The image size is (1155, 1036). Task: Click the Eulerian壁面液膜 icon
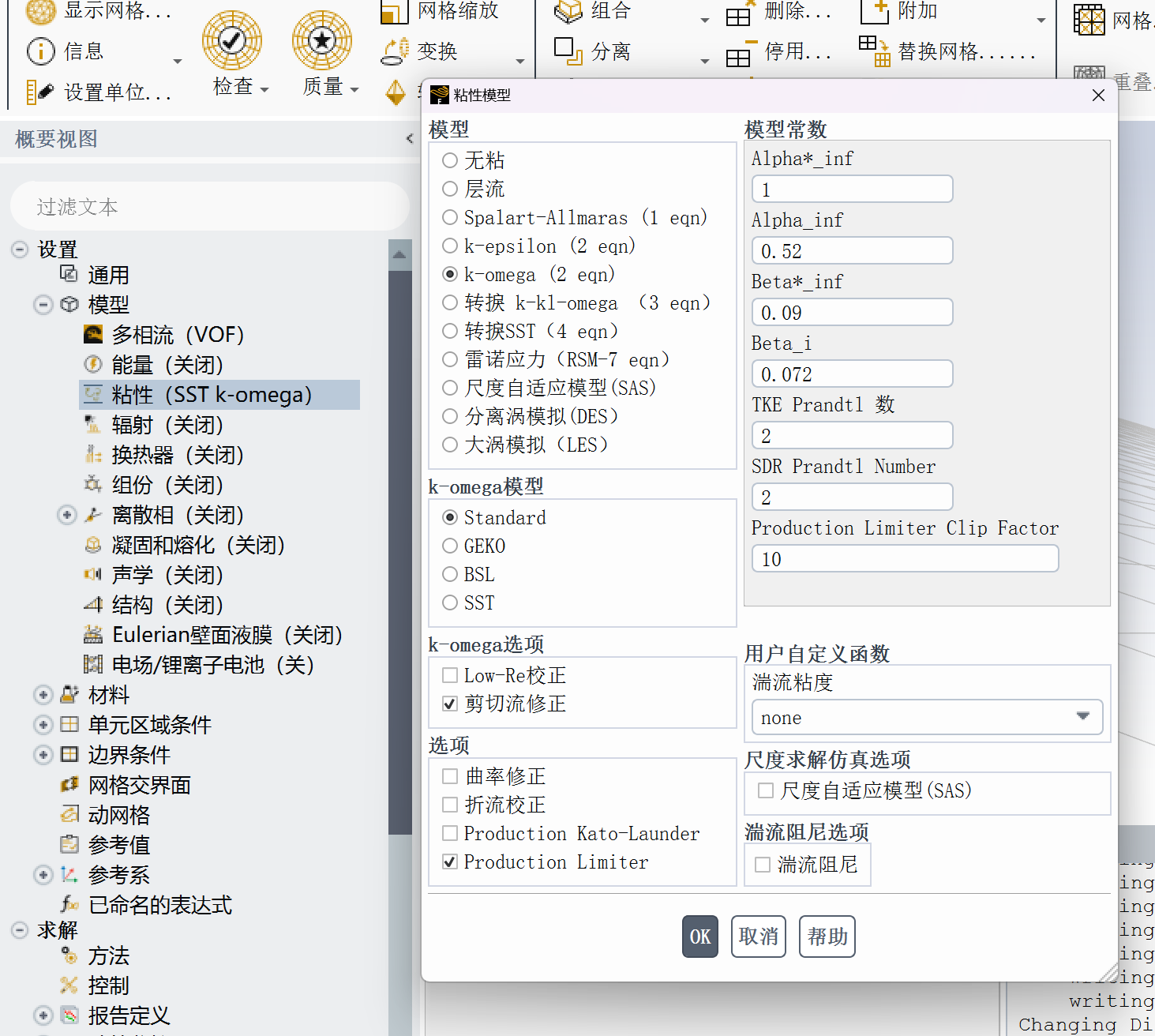pos(93,634)
